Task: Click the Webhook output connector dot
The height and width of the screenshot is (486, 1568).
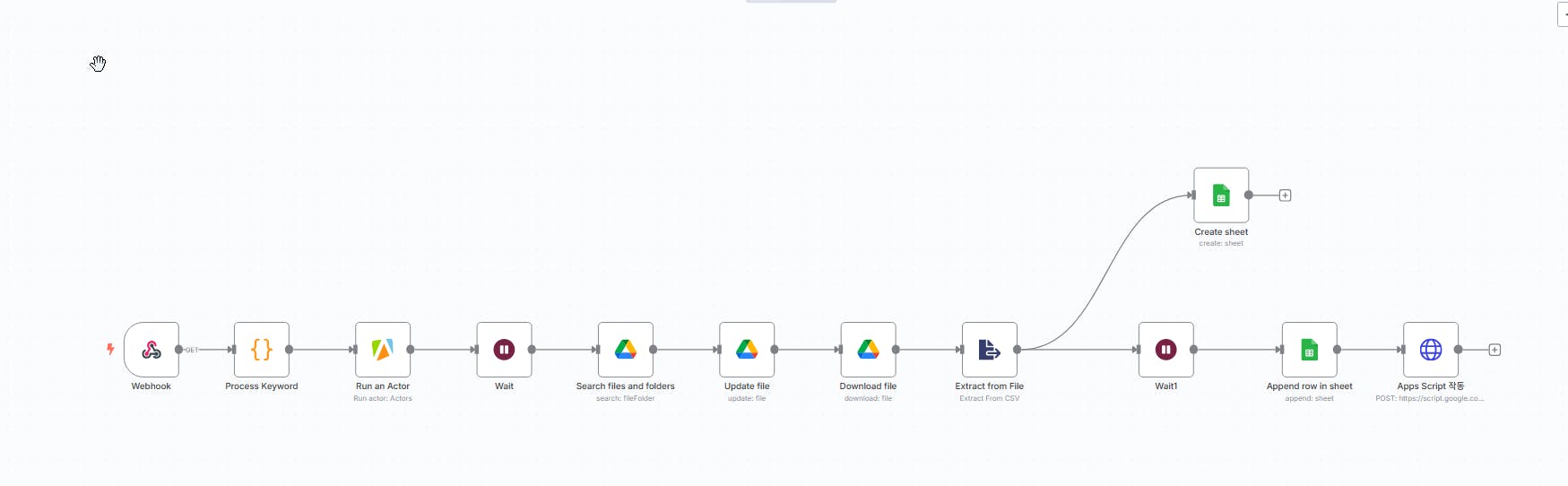Action: [179, 350]
